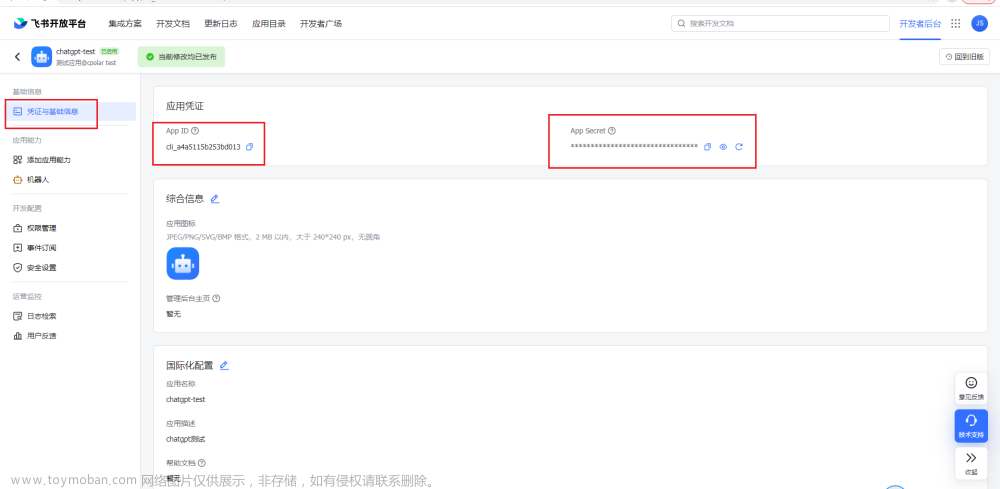Open the 开发文档 menu

(x=173, y=24)
